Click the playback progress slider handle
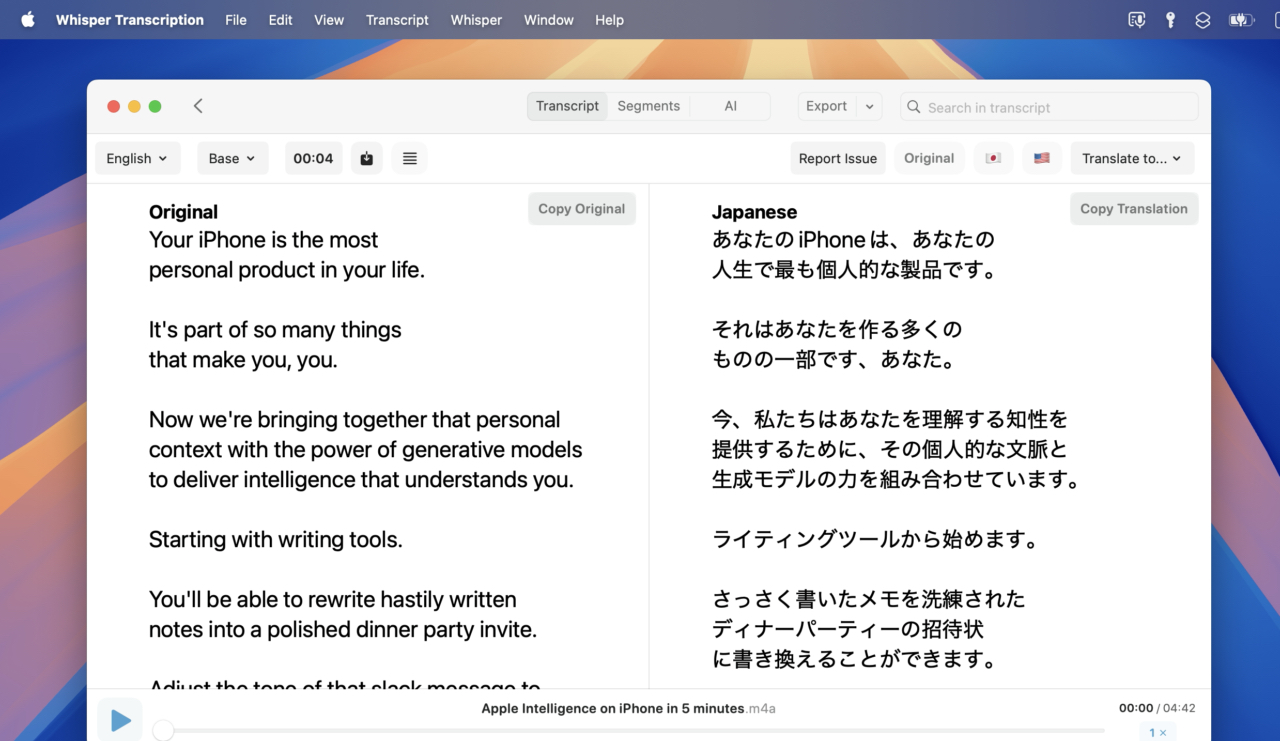 pos(163,731)
